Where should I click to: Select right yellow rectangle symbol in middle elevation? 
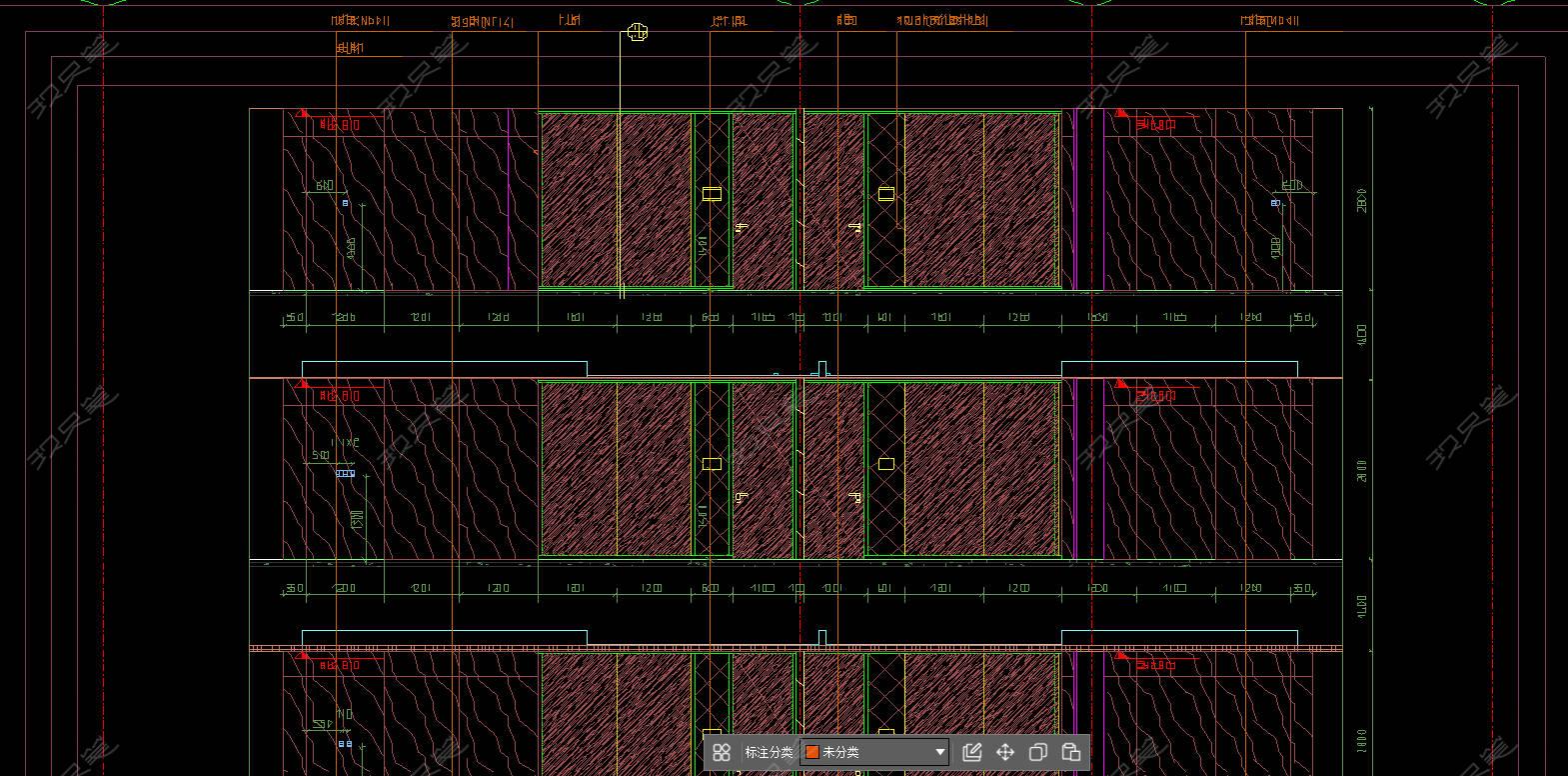coord(885,464)
